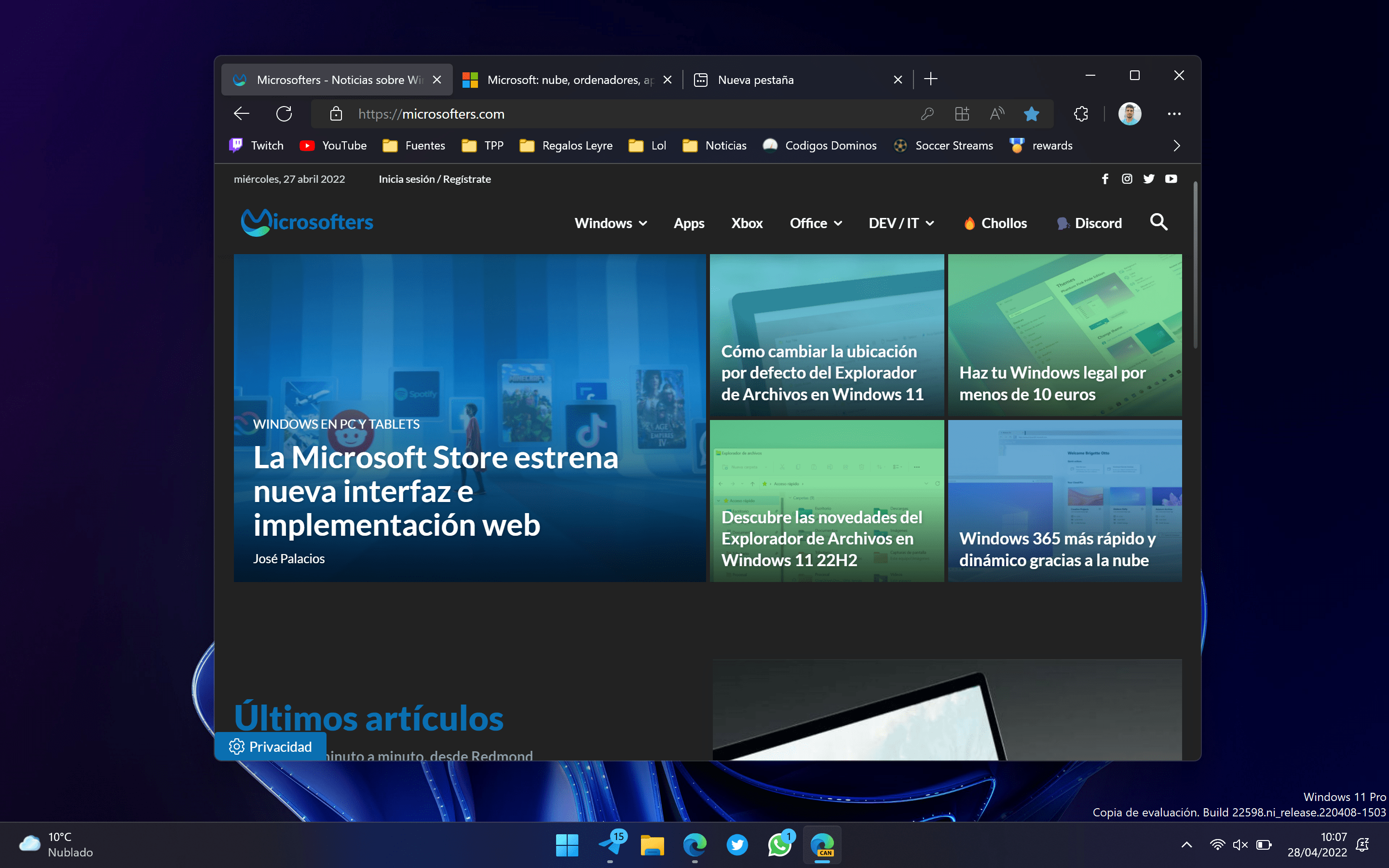The image size is (1389, 868).
Task: Click the page vertical scrollbar
Action: click(x=1195, y=264)
